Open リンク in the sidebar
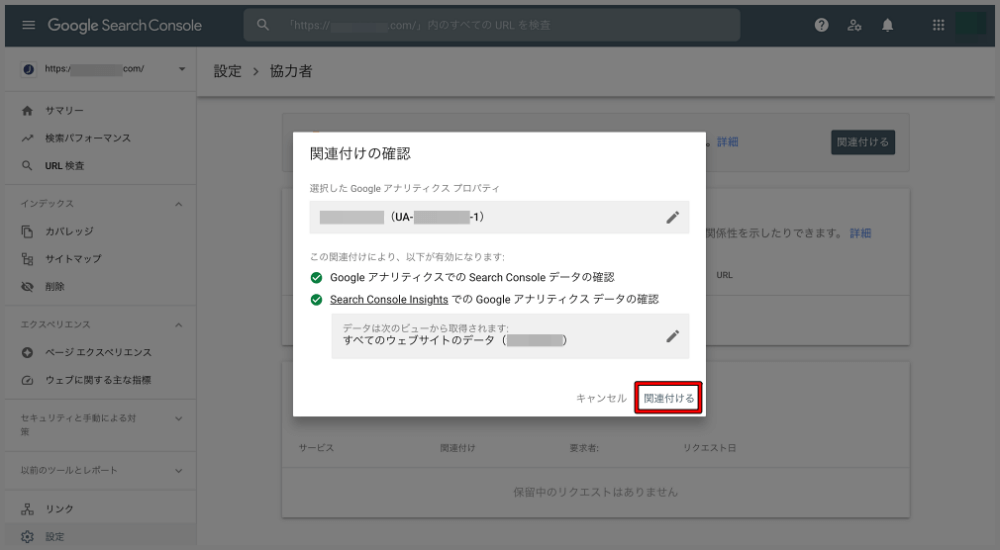This screenshot has width=1000, height=550. pyautogui.click(x=59, y=509)
